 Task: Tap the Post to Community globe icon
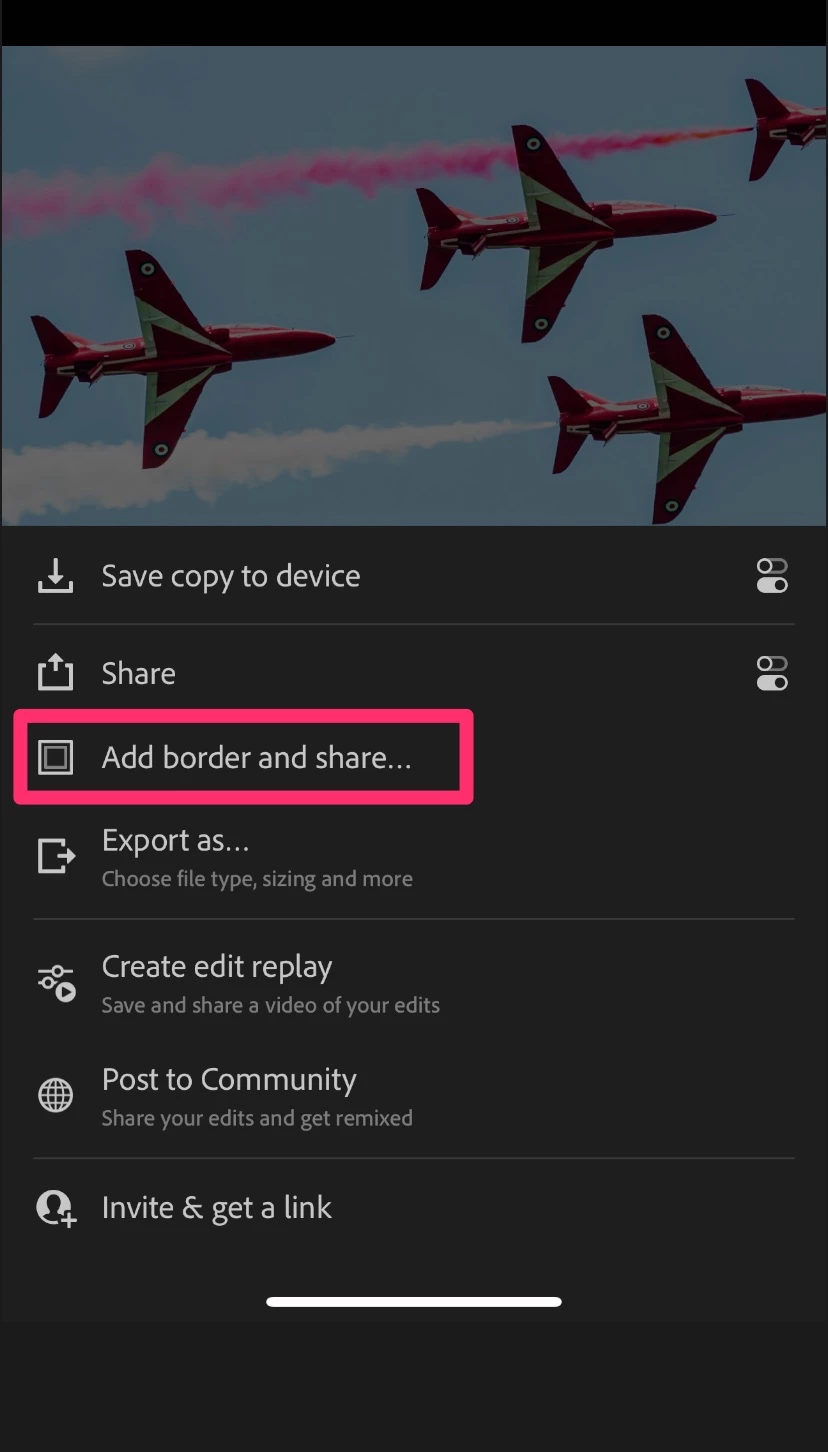click(55, 1096)
